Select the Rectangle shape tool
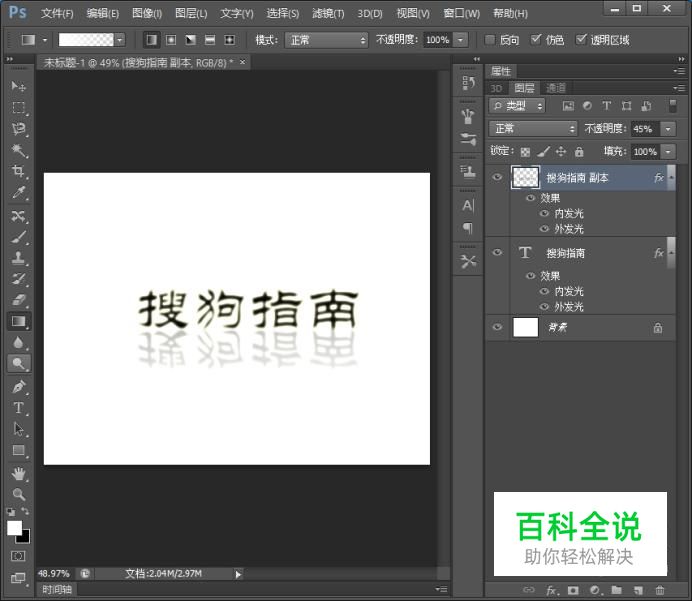692x601 pixels. pyautogui.click(x=18, y=450)
